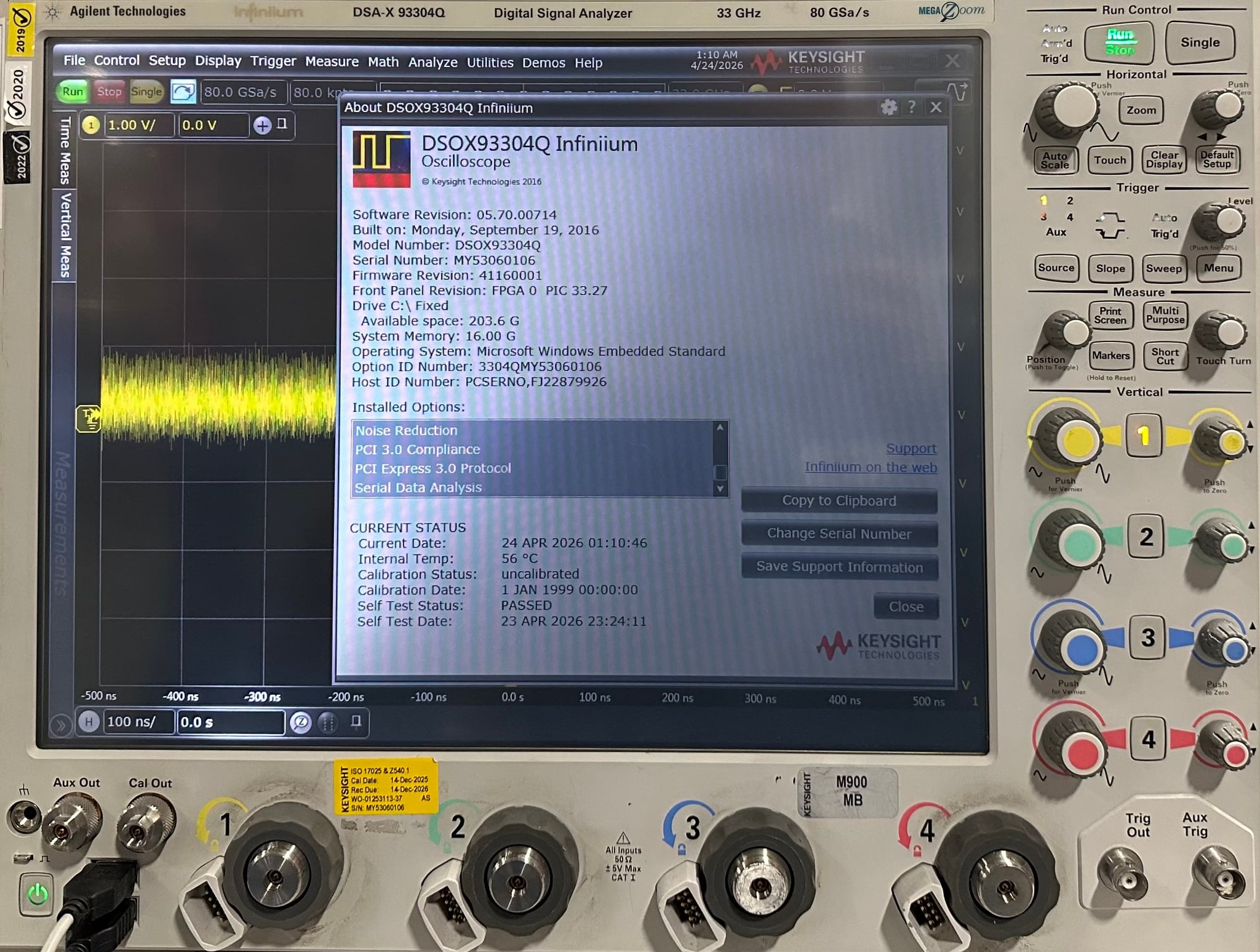Image resolution: width=1260 pixels, height=952 pixels.
Task: Click the Close button in About dialog
Action: click(x=906, y=607)
